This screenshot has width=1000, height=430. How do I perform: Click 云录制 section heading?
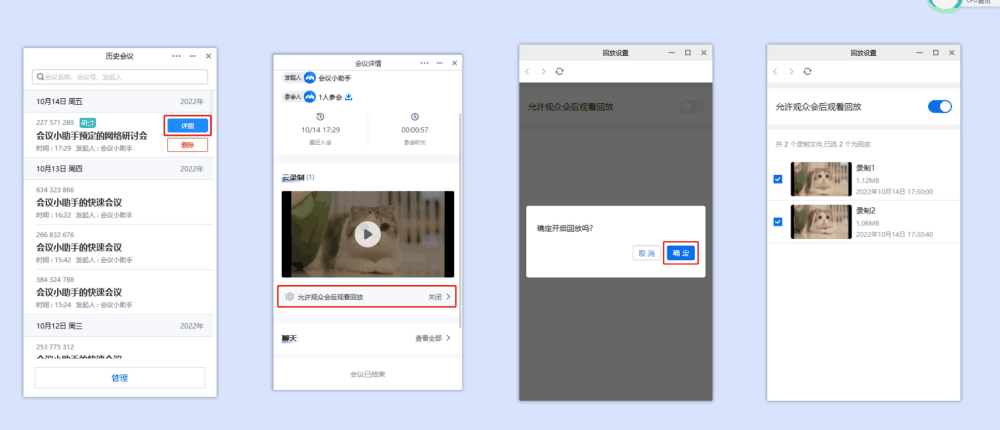(294, 177)
